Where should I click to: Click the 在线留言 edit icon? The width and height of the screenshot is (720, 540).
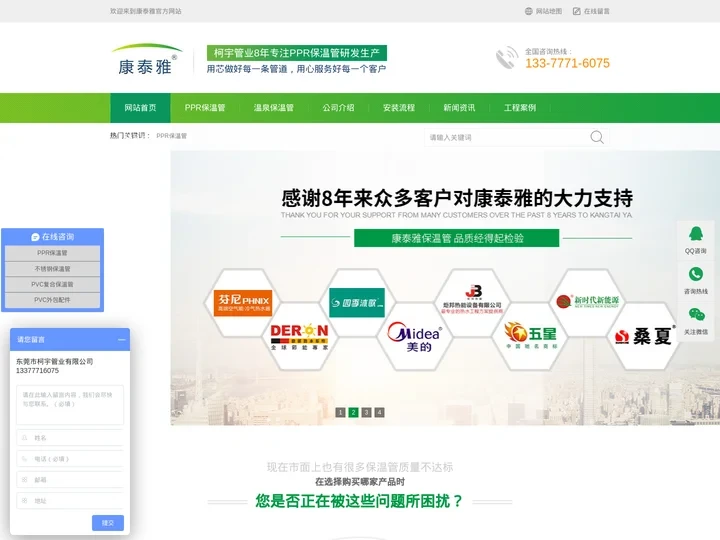click(x=576, y=11)
